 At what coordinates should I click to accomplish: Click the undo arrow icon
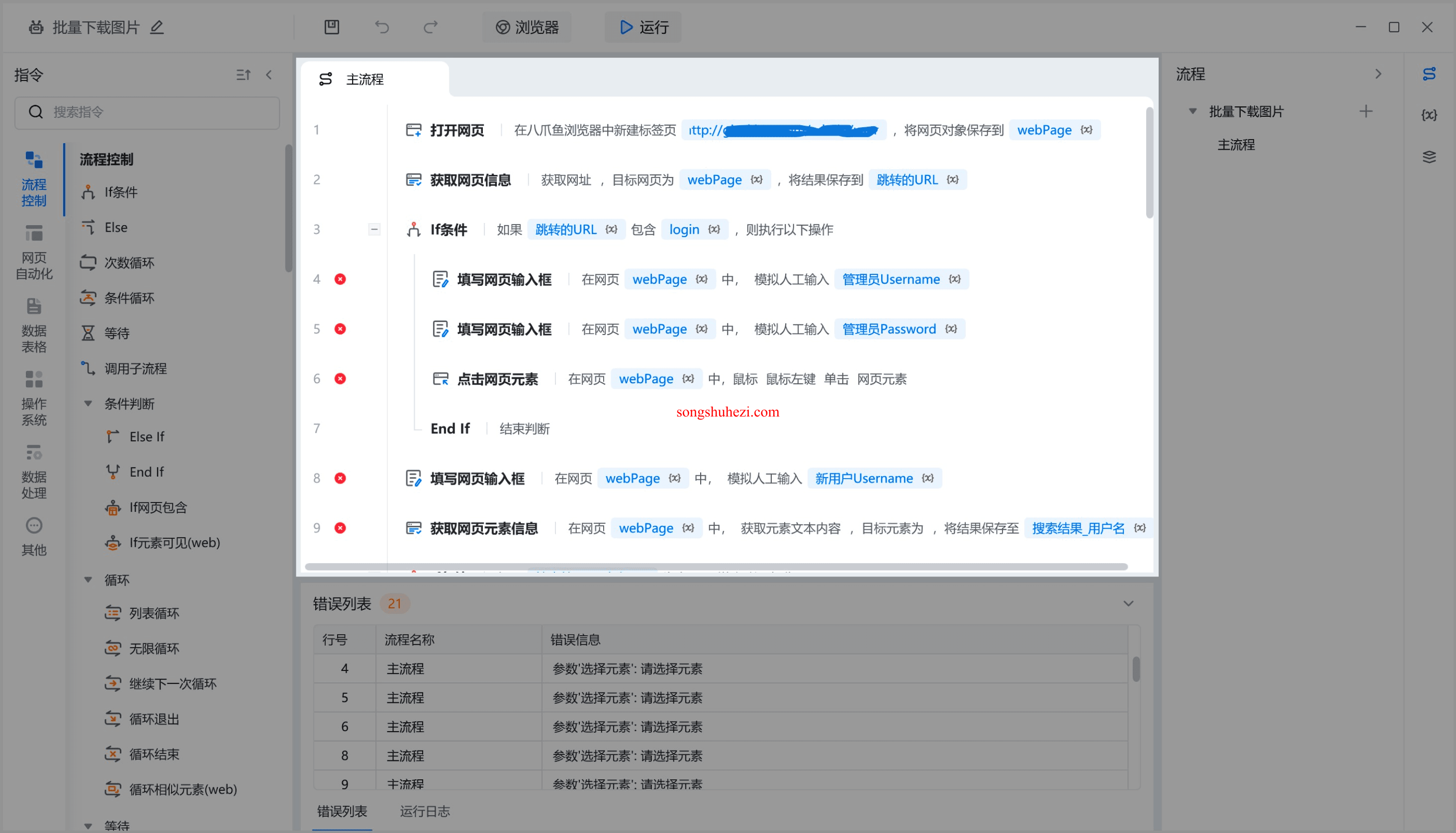click(x=382, y=27)
